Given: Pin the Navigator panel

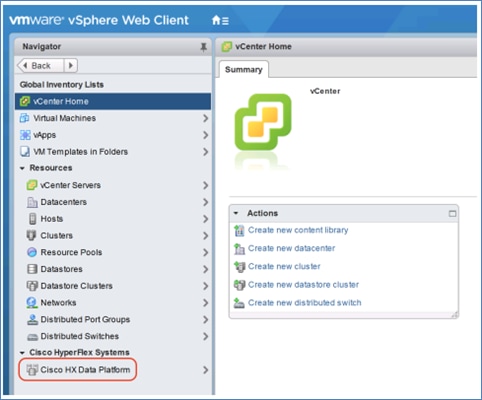Looking at the screenshot, I should [x=203, y=47].
